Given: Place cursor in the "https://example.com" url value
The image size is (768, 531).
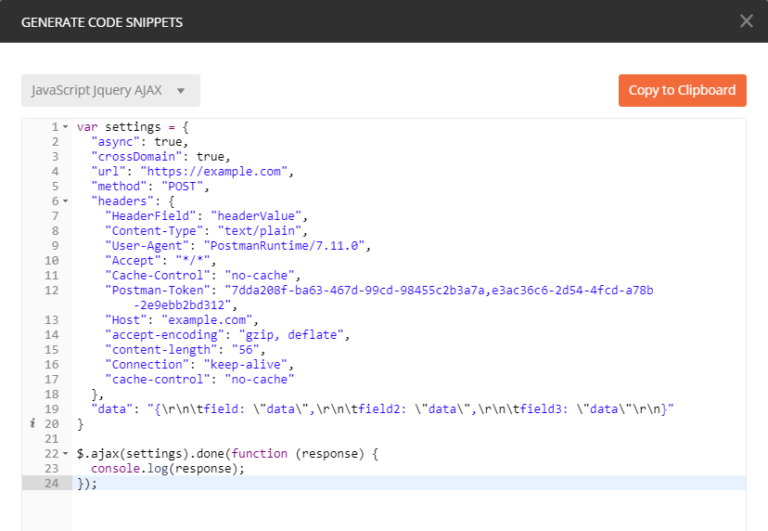Looking at the screenshot, I should (230, 172).
